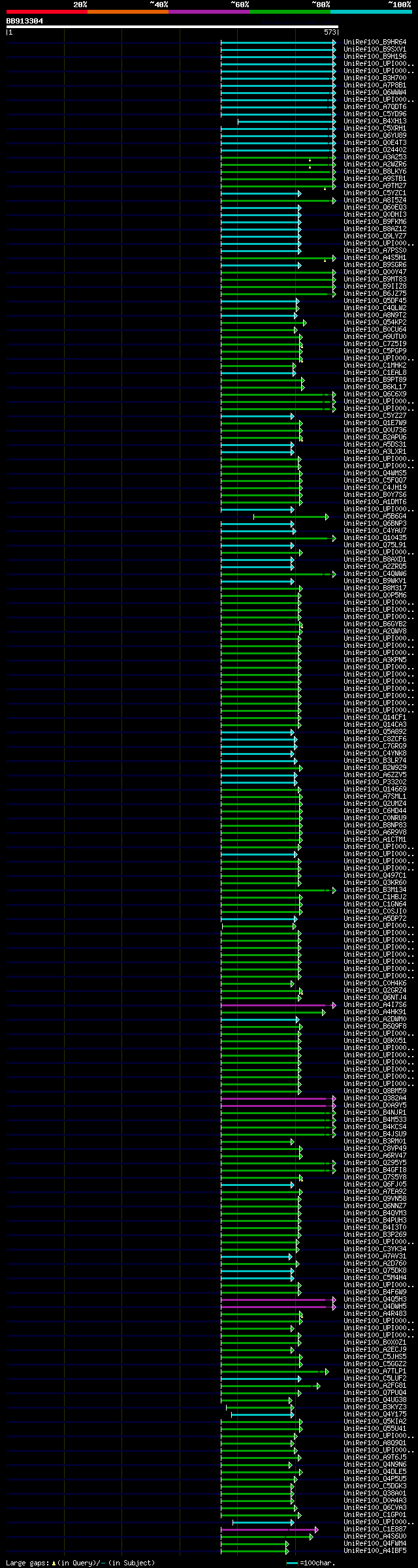Open hit UniRef100_B3H700
Image resolution: width=418 pixels, height=1568 pixels.
pyautogui.click(x=375, y=78)
